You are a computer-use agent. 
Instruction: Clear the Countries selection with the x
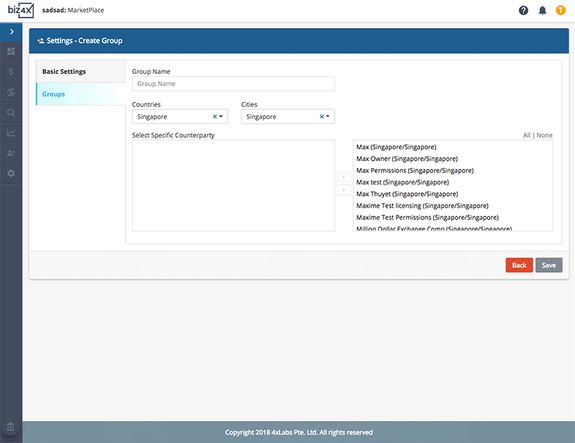pyautogui.click(x=215, y=117)
